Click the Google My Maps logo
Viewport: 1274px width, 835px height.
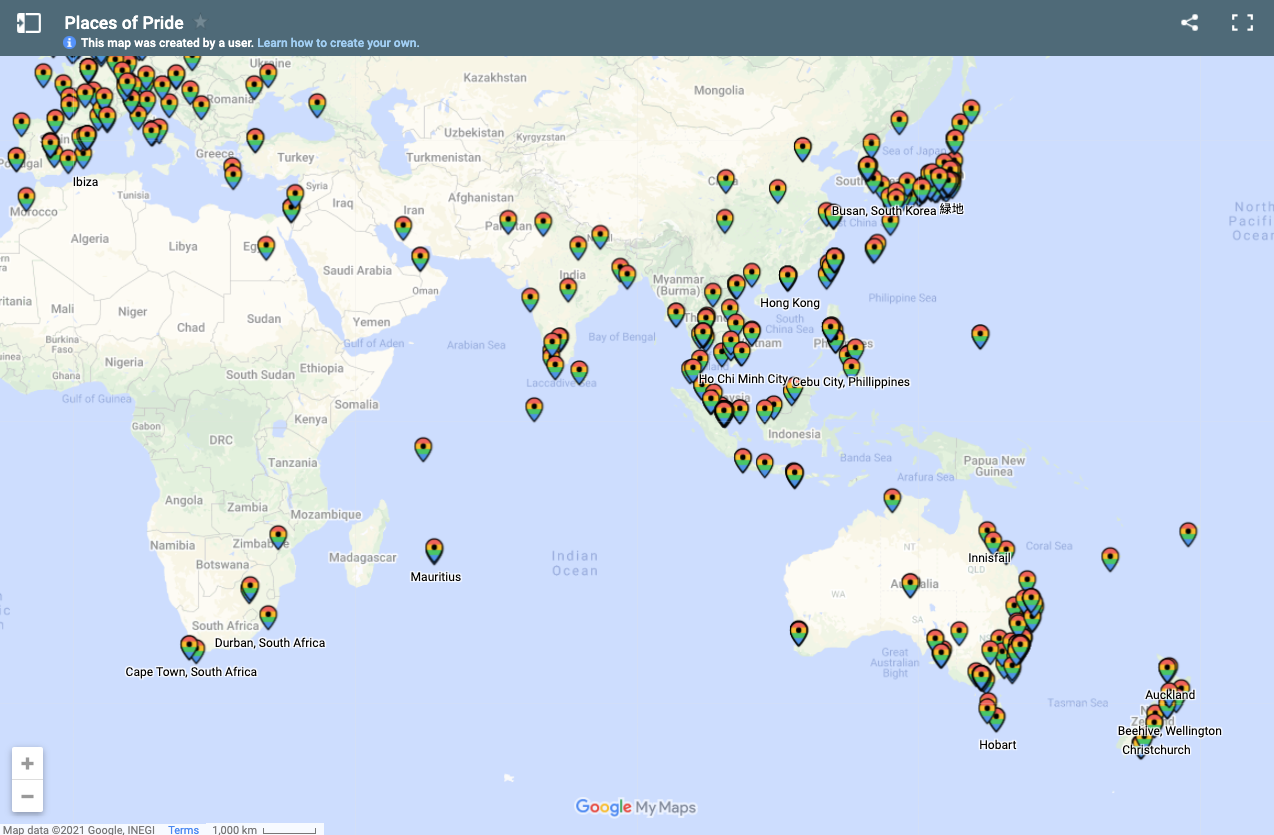pyautogui.click(x=635, y=807)
